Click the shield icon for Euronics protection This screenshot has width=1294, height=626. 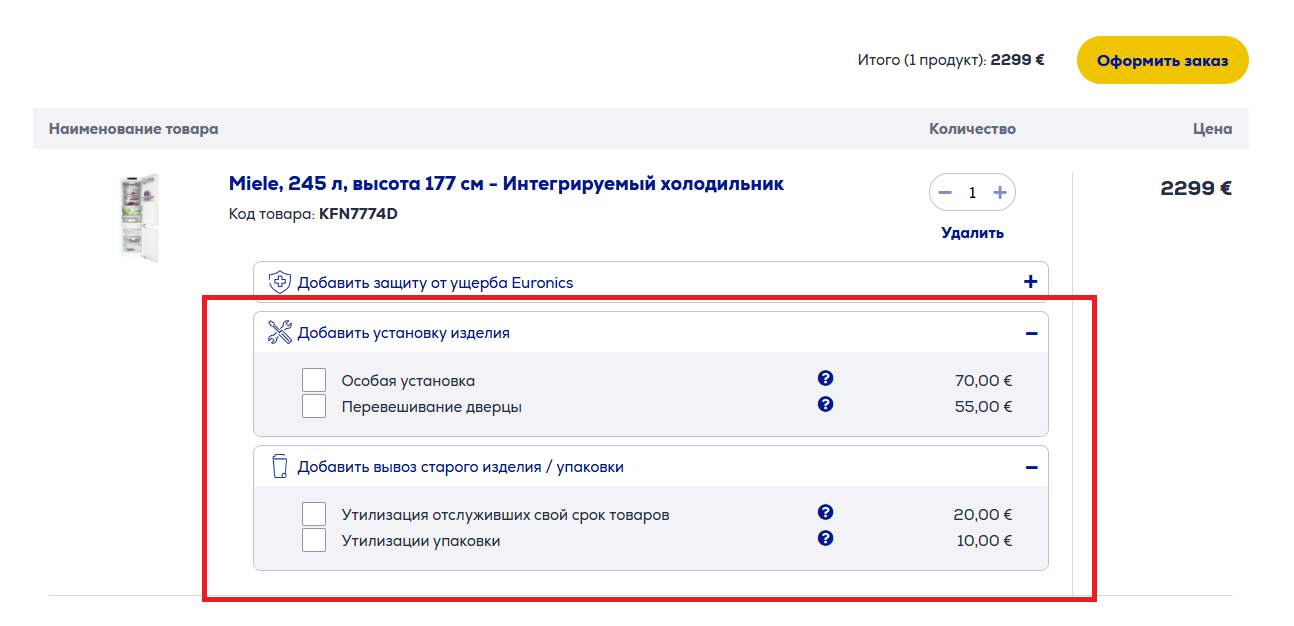[x=280, y=282]
